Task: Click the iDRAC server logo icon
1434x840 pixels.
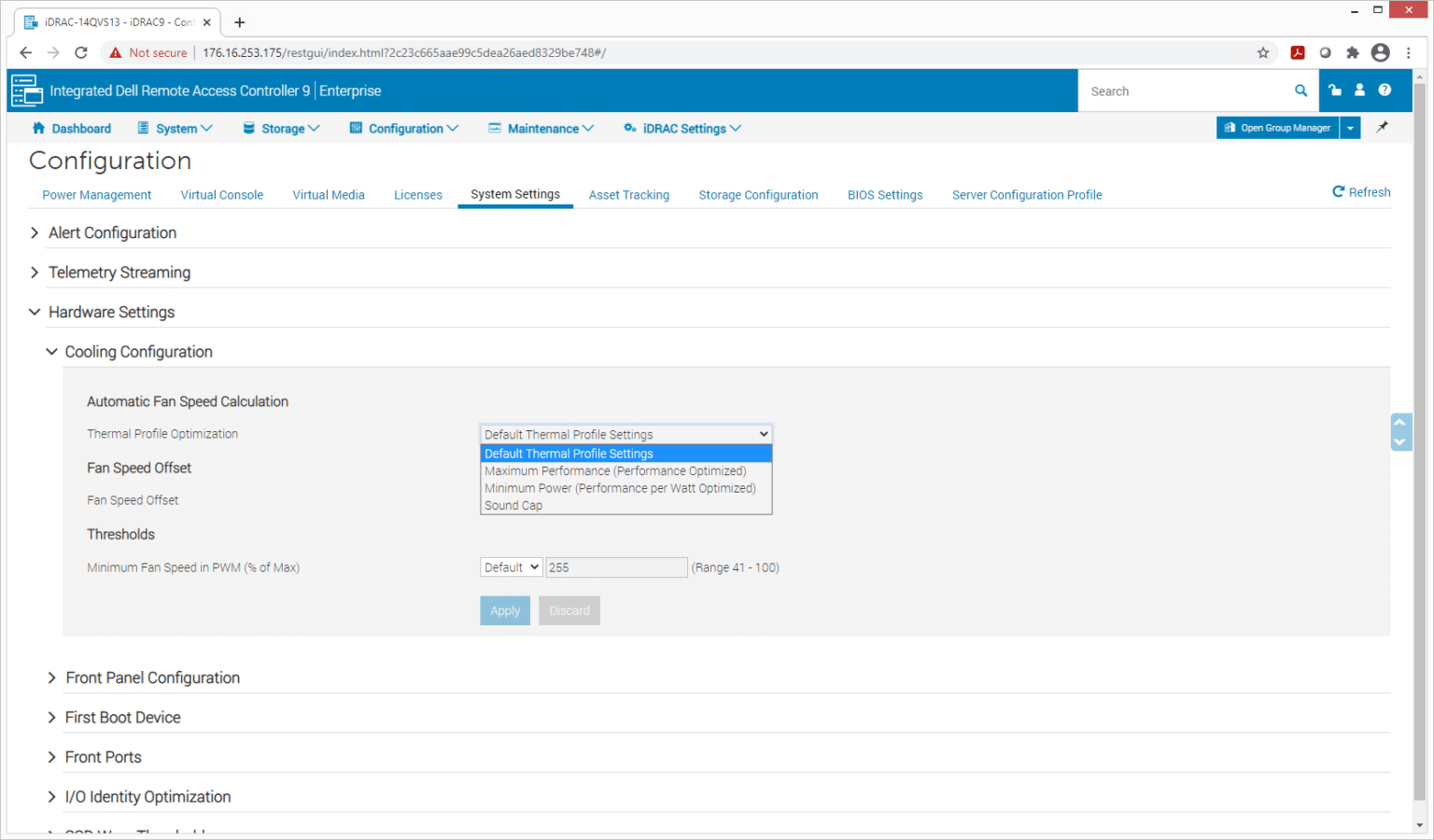Action: tap(26, 91)
